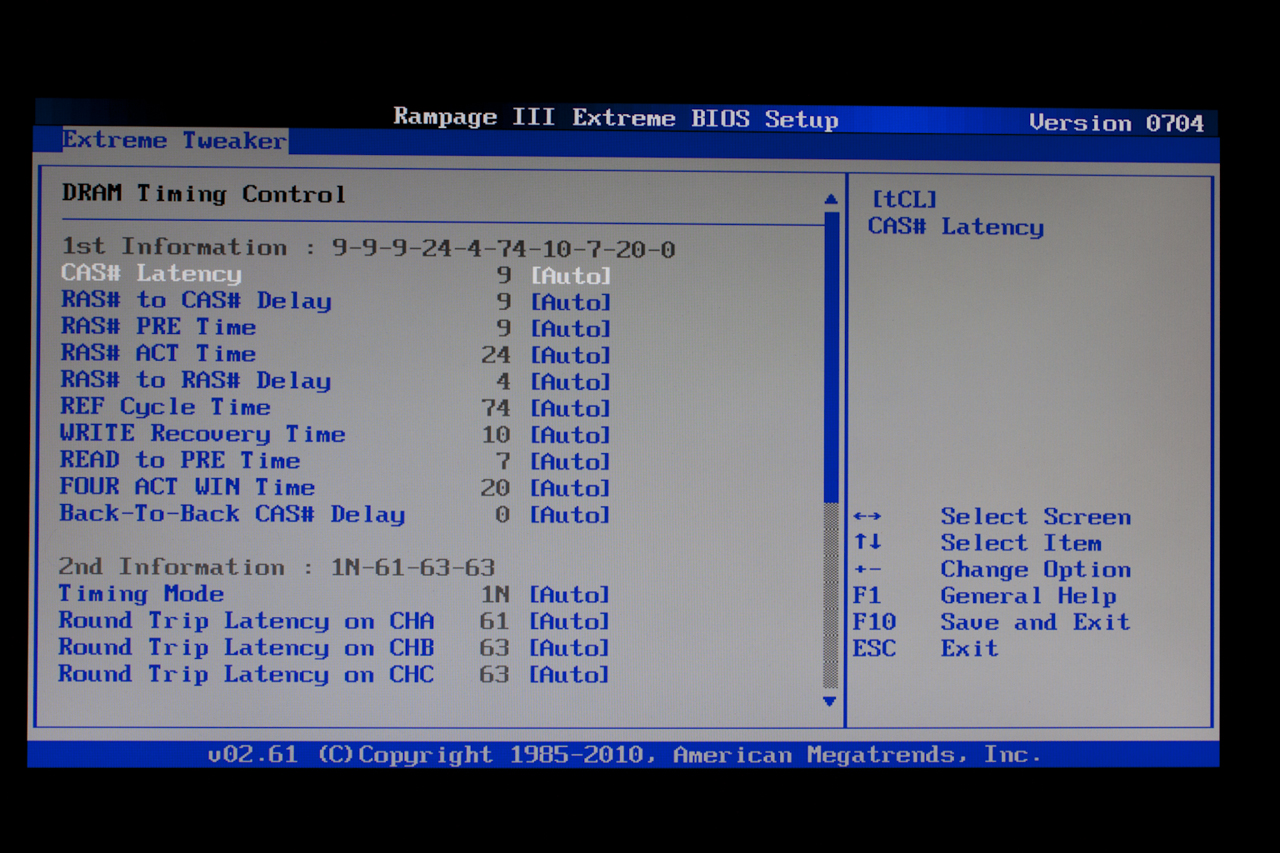Select the Back-To-Back CAS# Delay label

click(x=232, y=514)
